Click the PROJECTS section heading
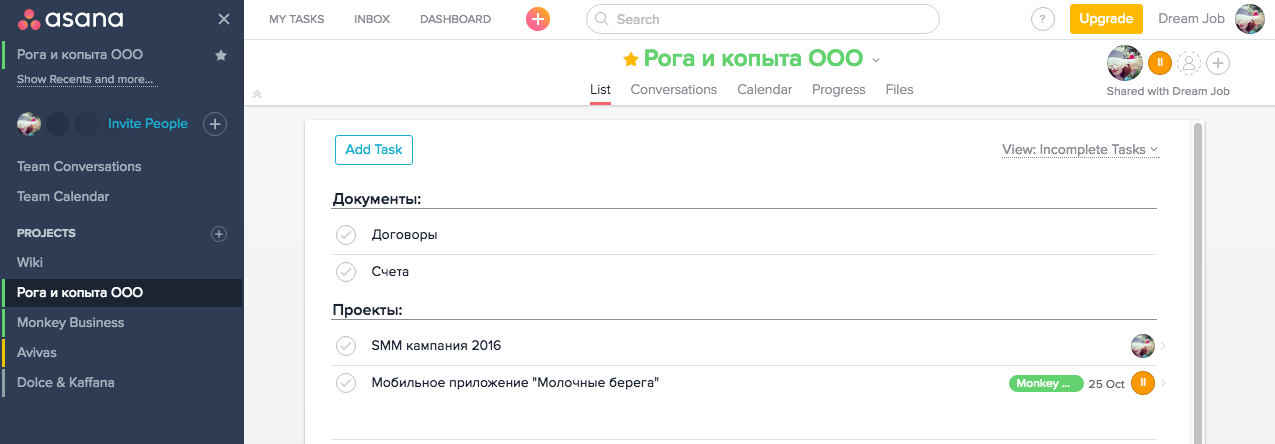This screenshot has height=444, width=1275. pyautogui.click(x=46, y=234)
